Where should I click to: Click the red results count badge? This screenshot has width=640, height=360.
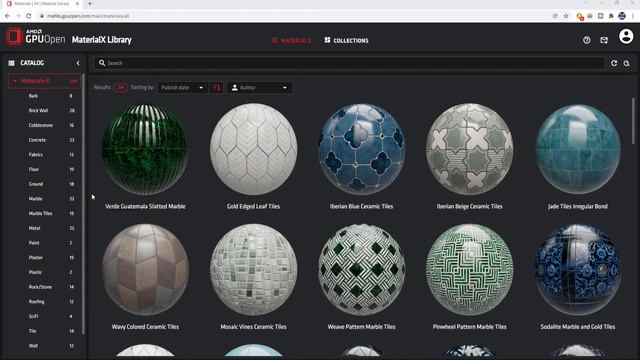120,87
